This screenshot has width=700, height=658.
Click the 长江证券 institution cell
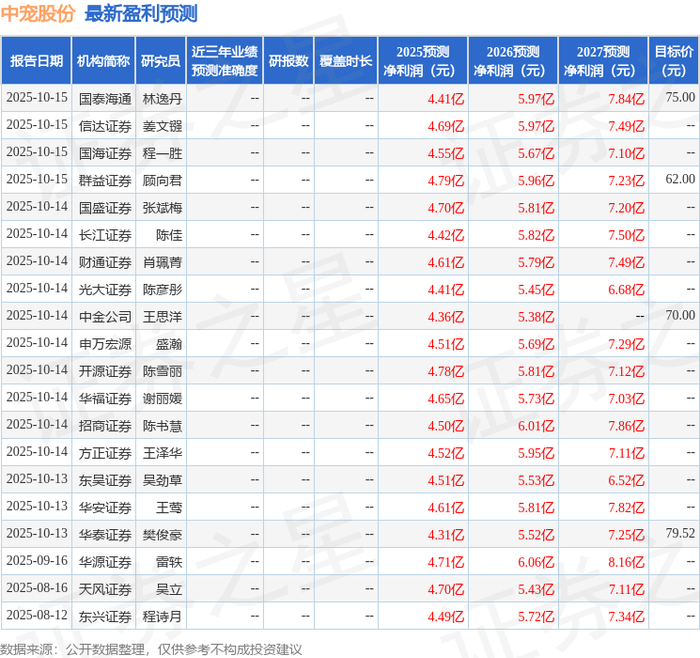click(105, 235)
